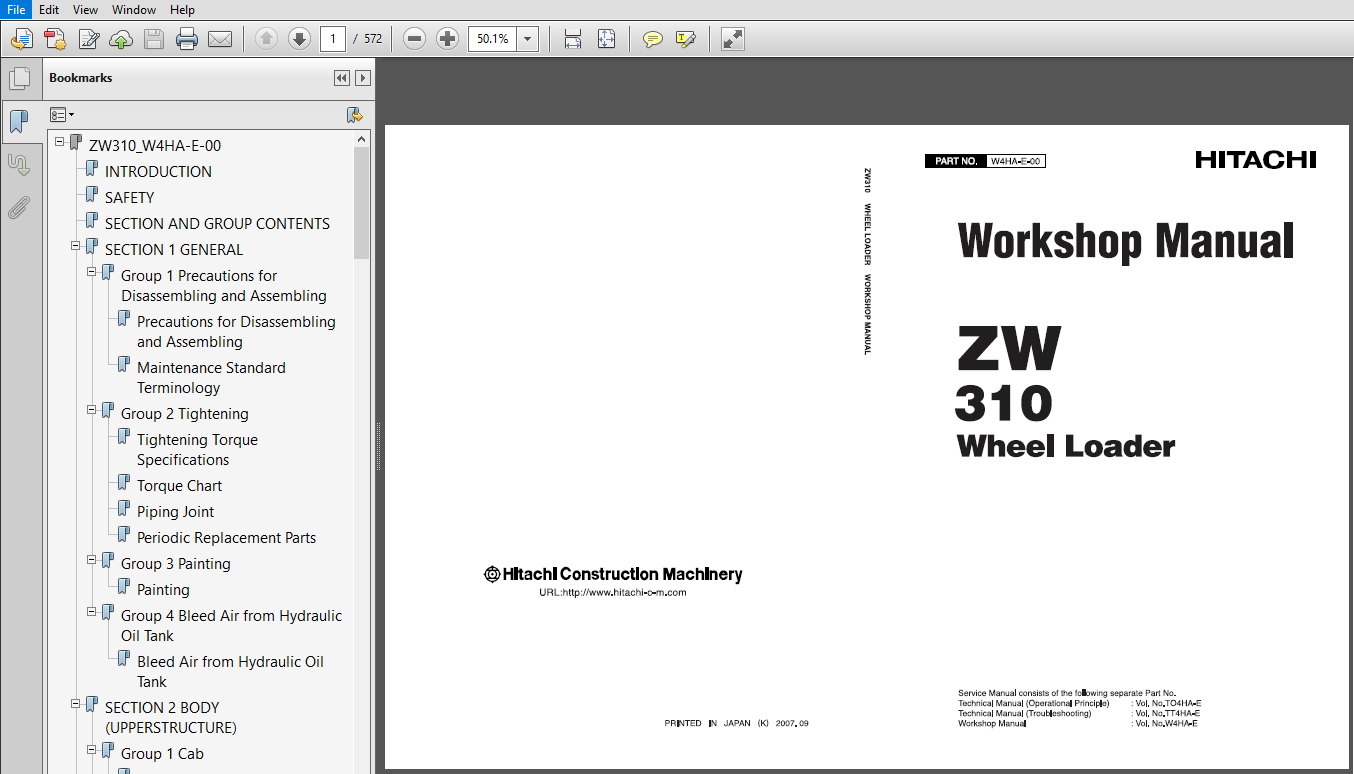
Task: Click the Email envelope icon
Action: pyautogui.click(x=220, y=40)
